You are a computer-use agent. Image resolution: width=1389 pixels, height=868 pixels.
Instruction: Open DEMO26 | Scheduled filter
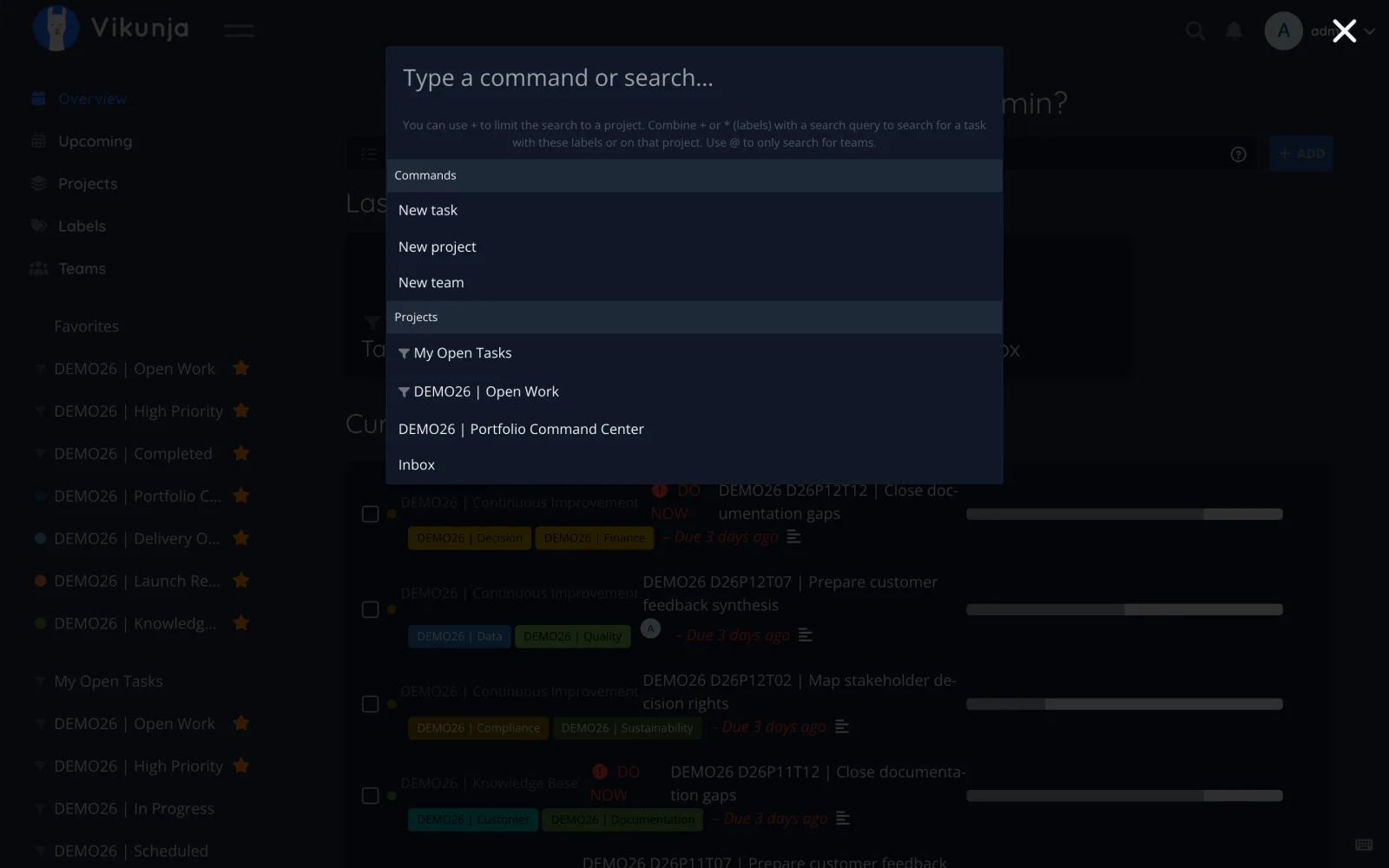click(x=131, y=851)
